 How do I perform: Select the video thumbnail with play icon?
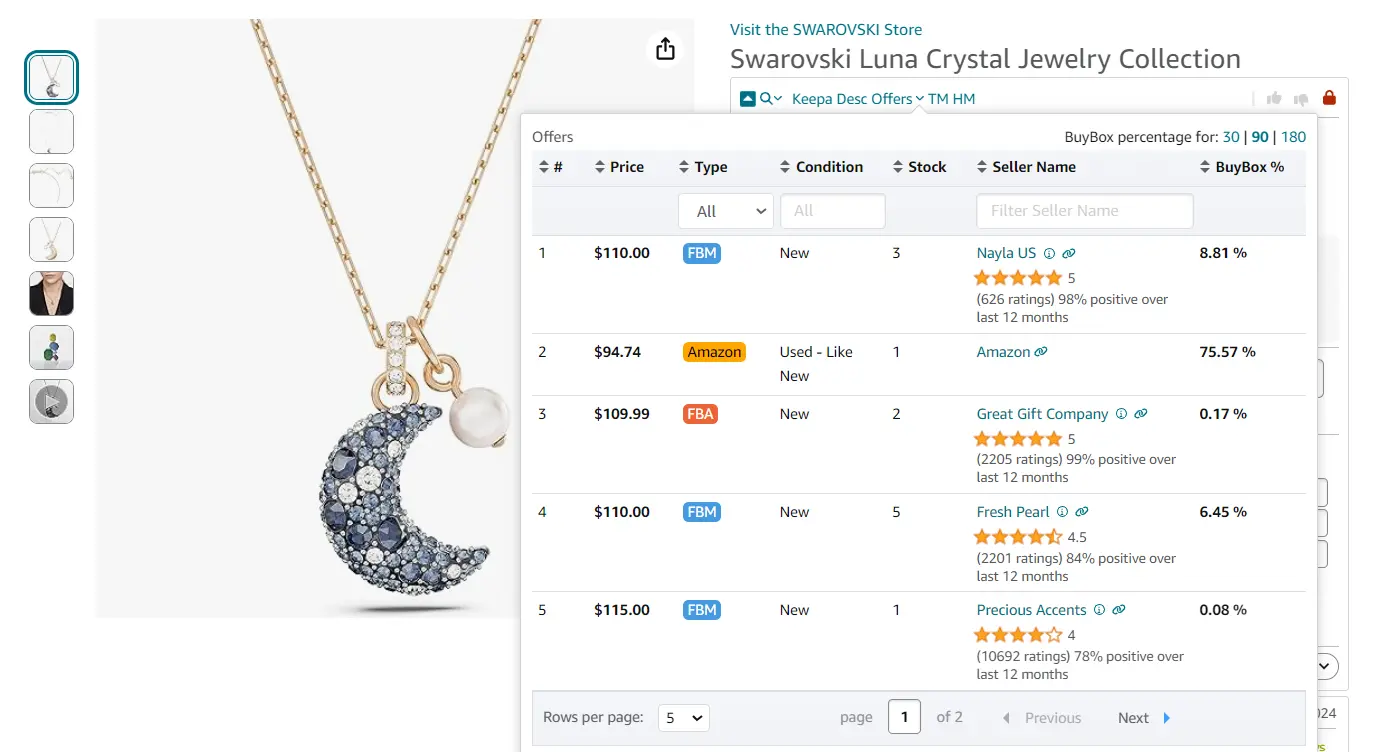coord(51,401)
